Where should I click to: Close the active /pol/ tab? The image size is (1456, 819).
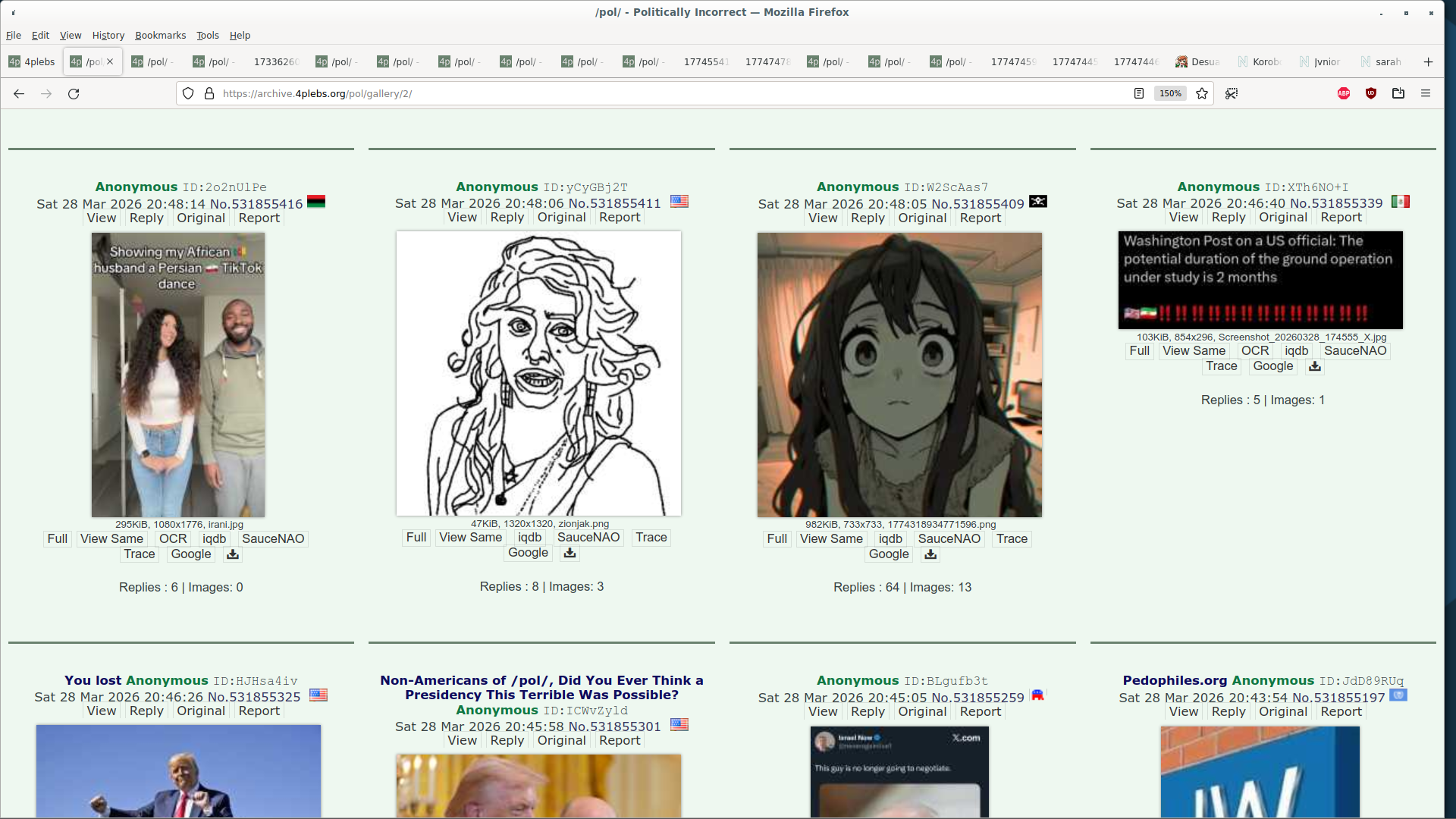tap(110, 61)
